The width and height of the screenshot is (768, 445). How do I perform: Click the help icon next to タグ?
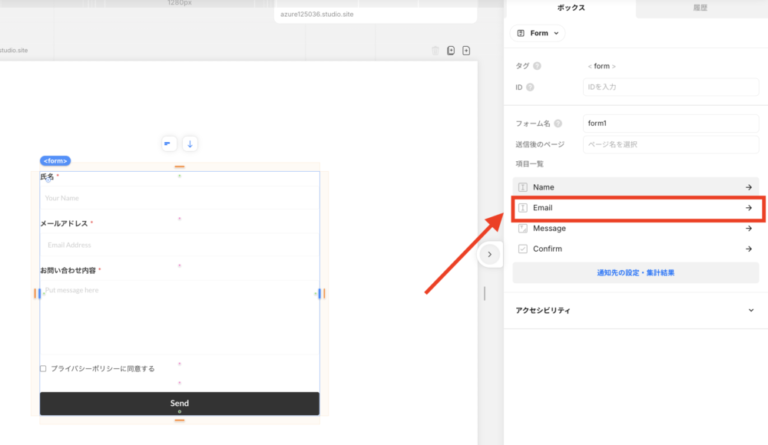pyautogui.click(x=537, y=66)
